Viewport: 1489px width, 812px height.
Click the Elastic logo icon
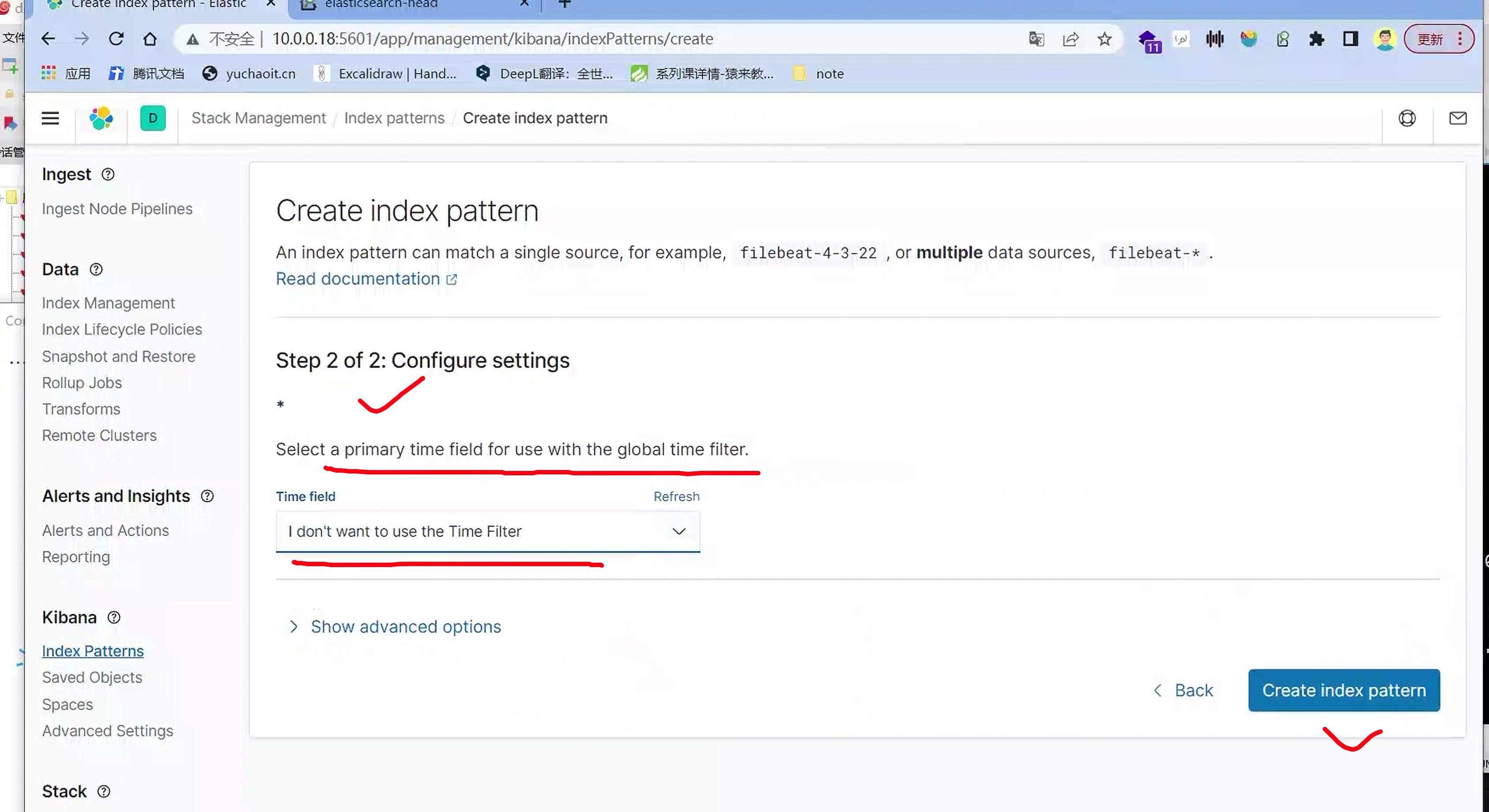(x=101, y=118)
